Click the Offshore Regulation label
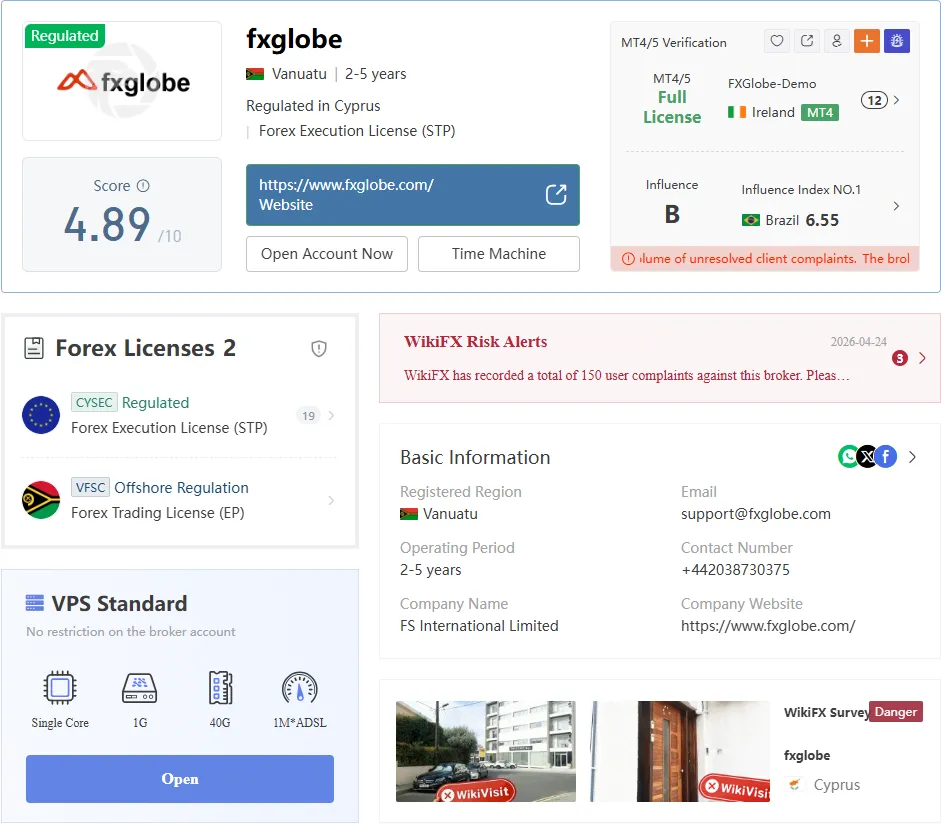 181,488
